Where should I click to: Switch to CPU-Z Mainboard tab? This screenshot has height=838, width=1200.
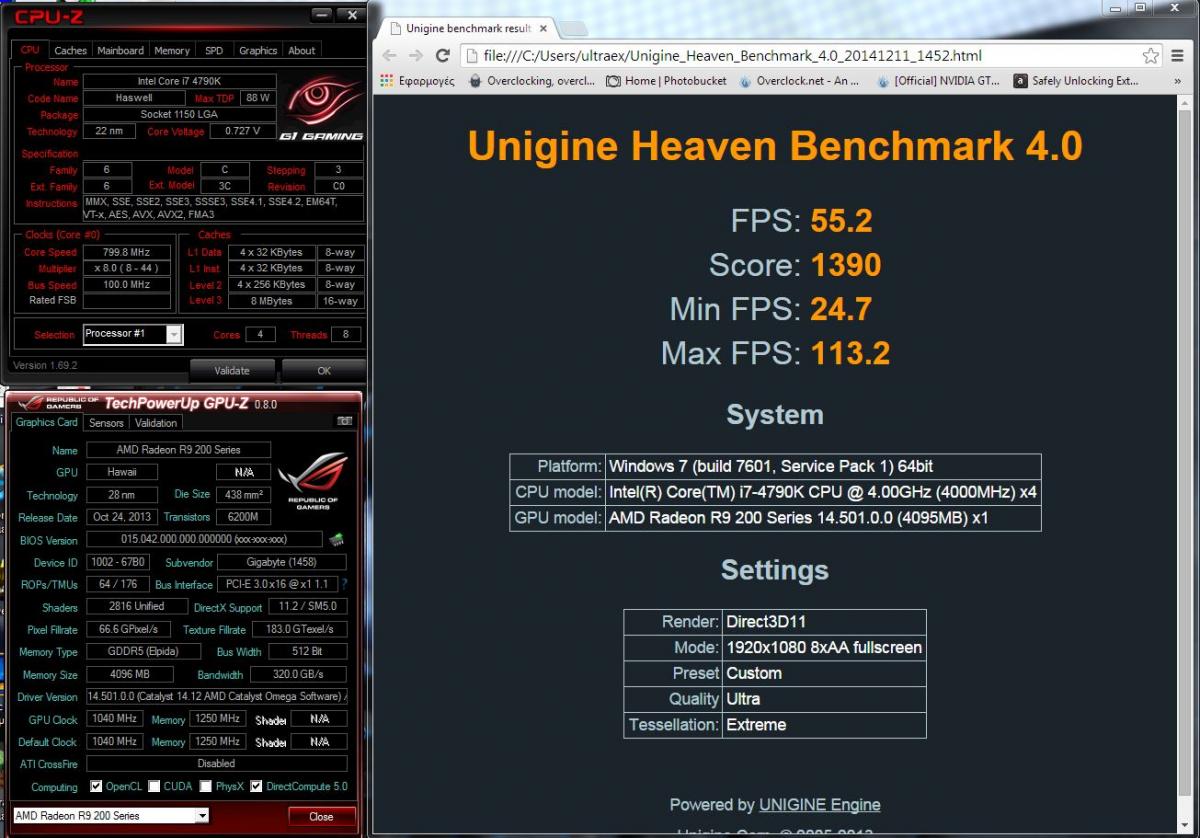120,50
